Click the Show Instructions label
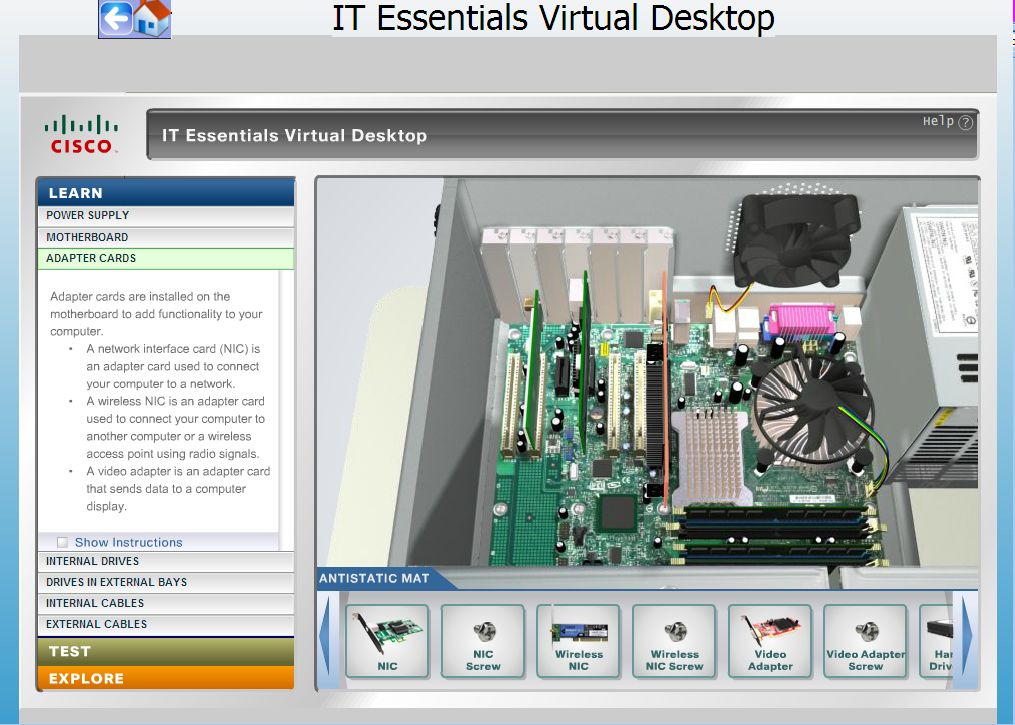Image resolution: width=1015 pixels, height=725 pixels. coord(128,542)
